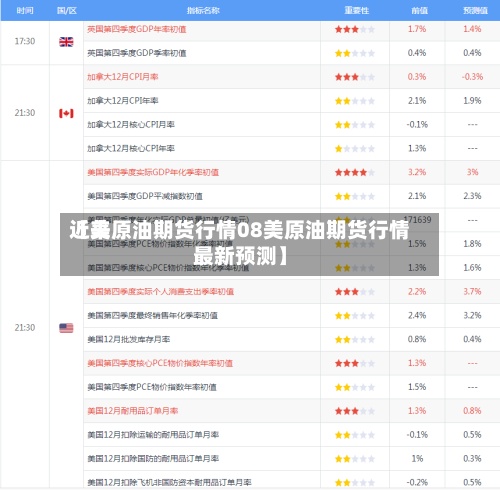This screenshot has width=500, height=490.
Task: Click one-star rating for 加拿大12月核心CPI年率
Action: pos(355,149)
